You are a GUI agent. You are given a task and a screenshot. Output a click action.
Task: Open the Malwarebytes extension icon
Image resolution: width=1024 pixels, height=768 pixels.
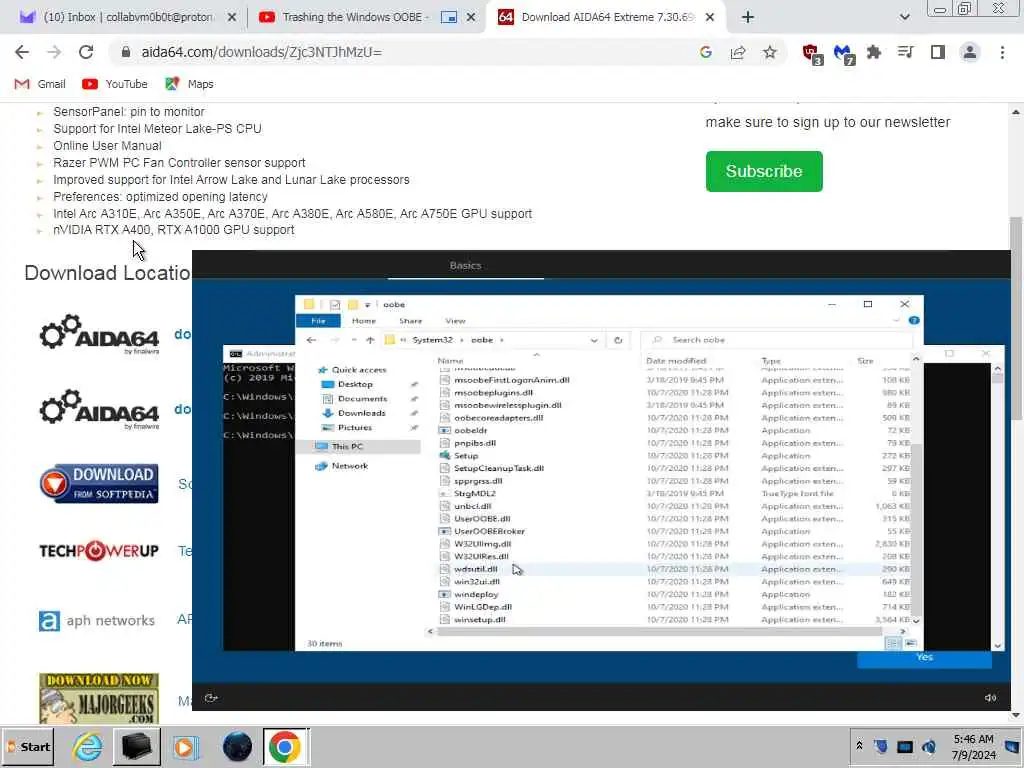(x=844, y=54)
